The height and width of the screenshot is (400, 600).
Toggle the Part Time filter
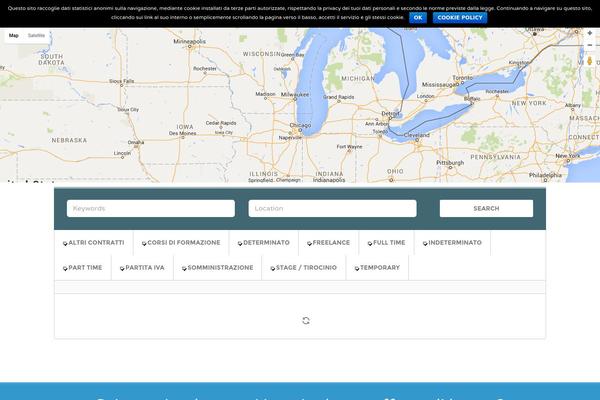tap(82, 268)
